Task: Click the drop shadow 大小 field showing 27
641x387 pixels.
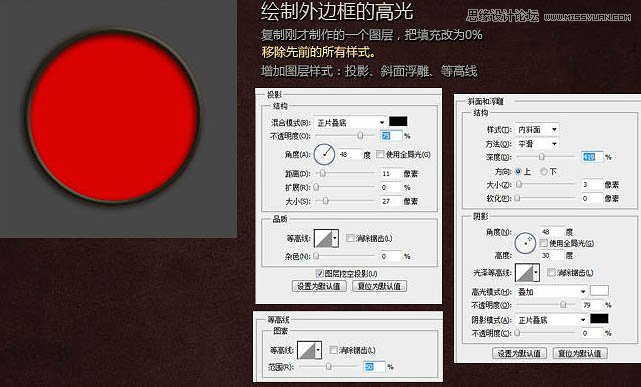Action: click(x=391, y=201)
